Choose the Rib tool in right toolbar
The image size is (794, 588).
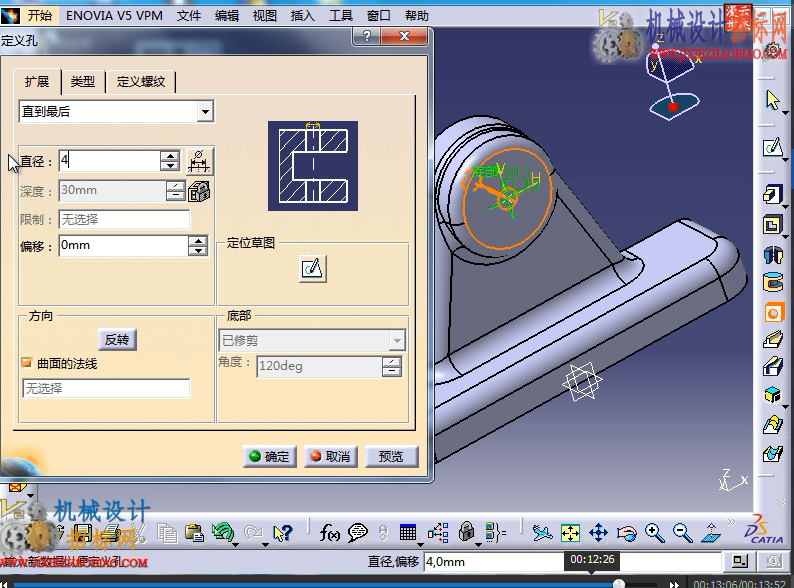coord(773,339)
